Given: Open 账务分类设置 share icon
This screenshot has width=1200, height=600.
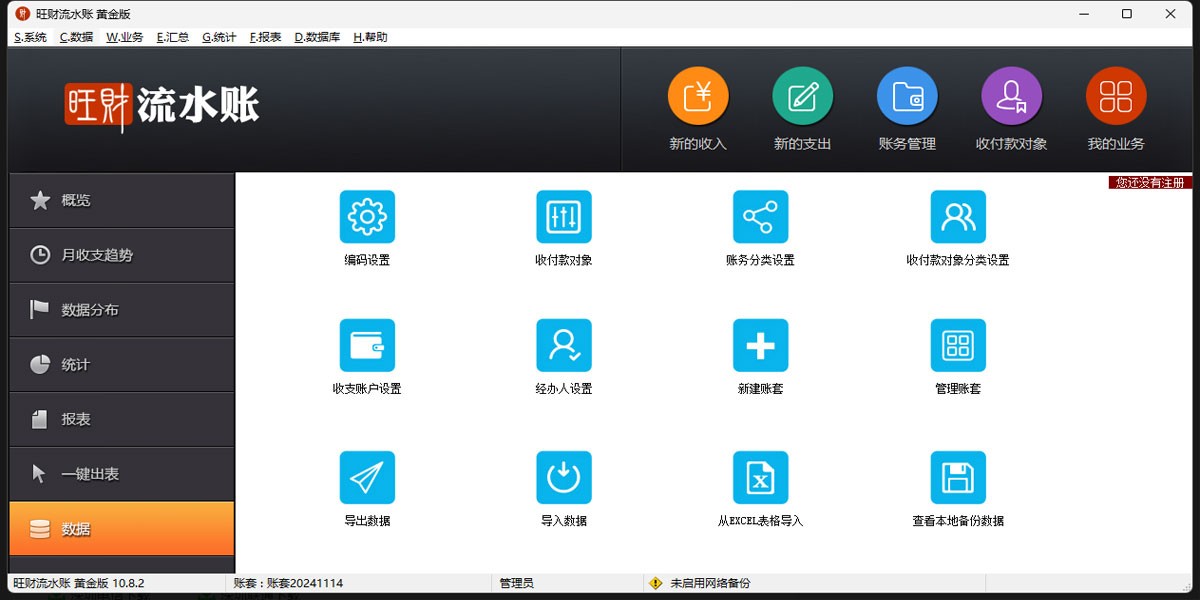Looking at the screenshot, I should tap(760, 217).
